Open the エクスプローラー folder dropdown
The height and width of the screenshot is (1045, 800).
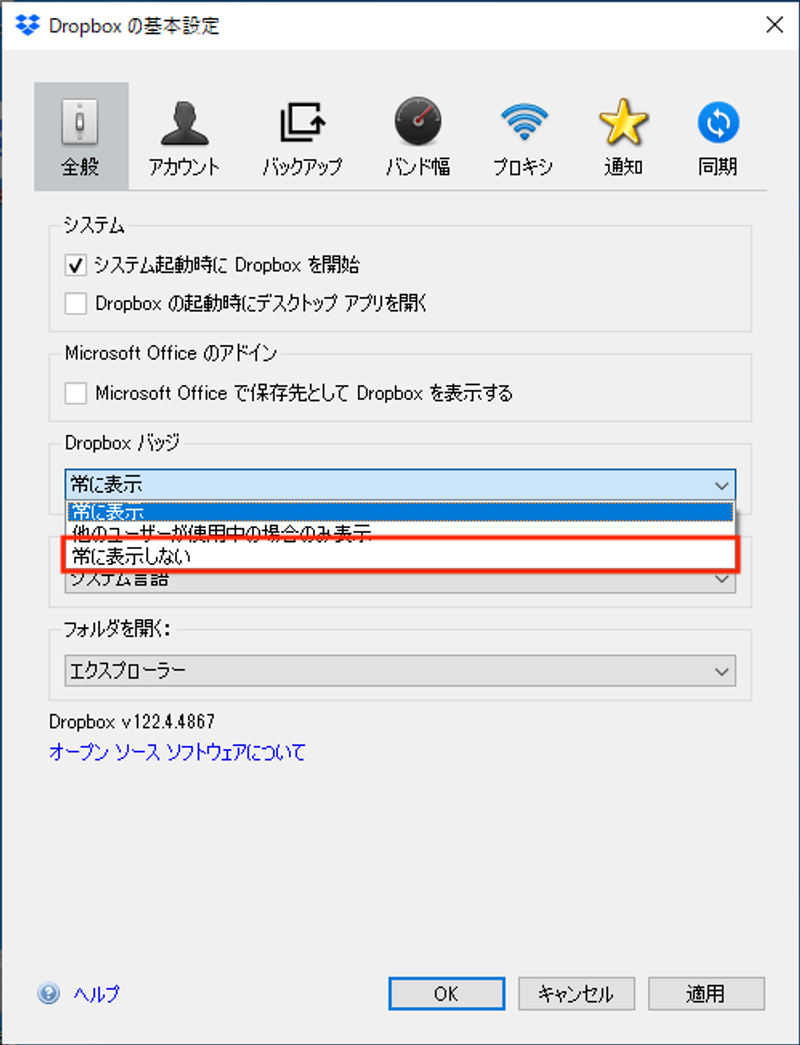point(401,670)
